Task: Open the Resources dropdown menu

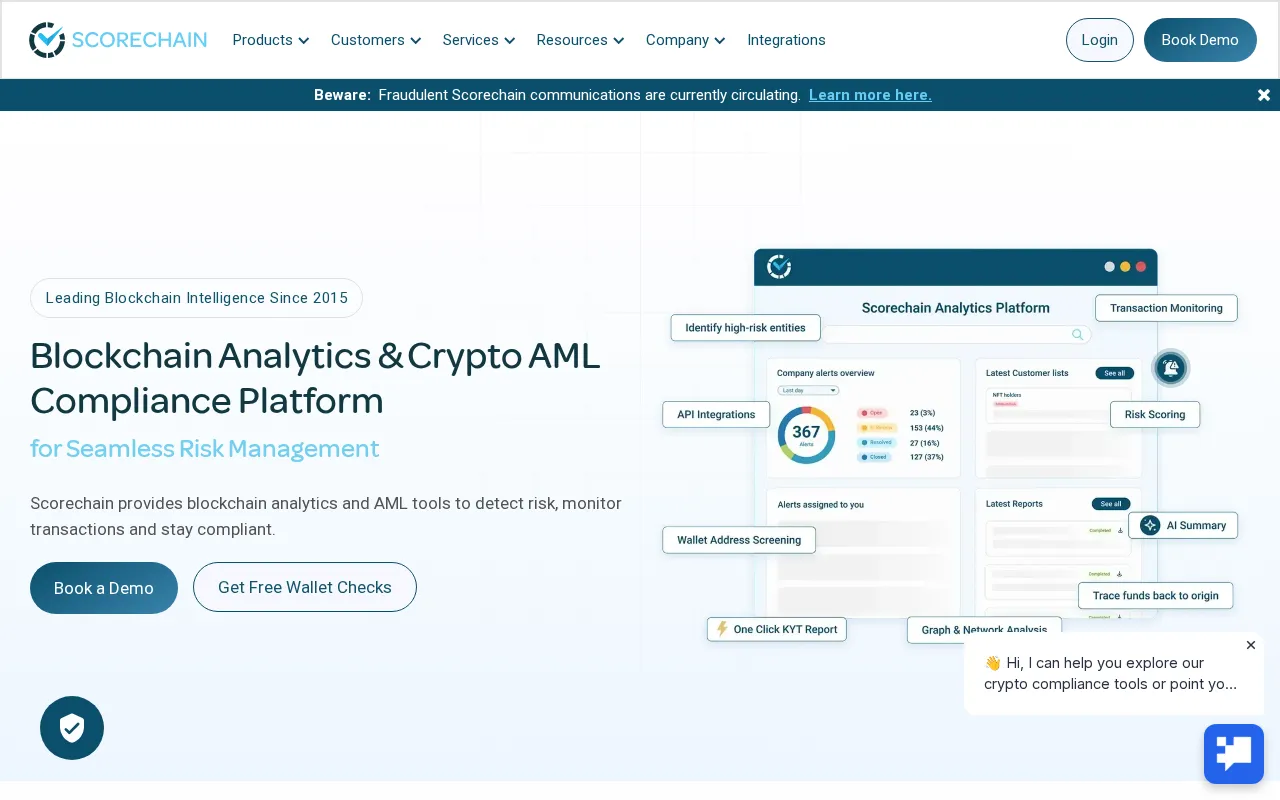Action: pyautogui.click(x=580, y=40)
